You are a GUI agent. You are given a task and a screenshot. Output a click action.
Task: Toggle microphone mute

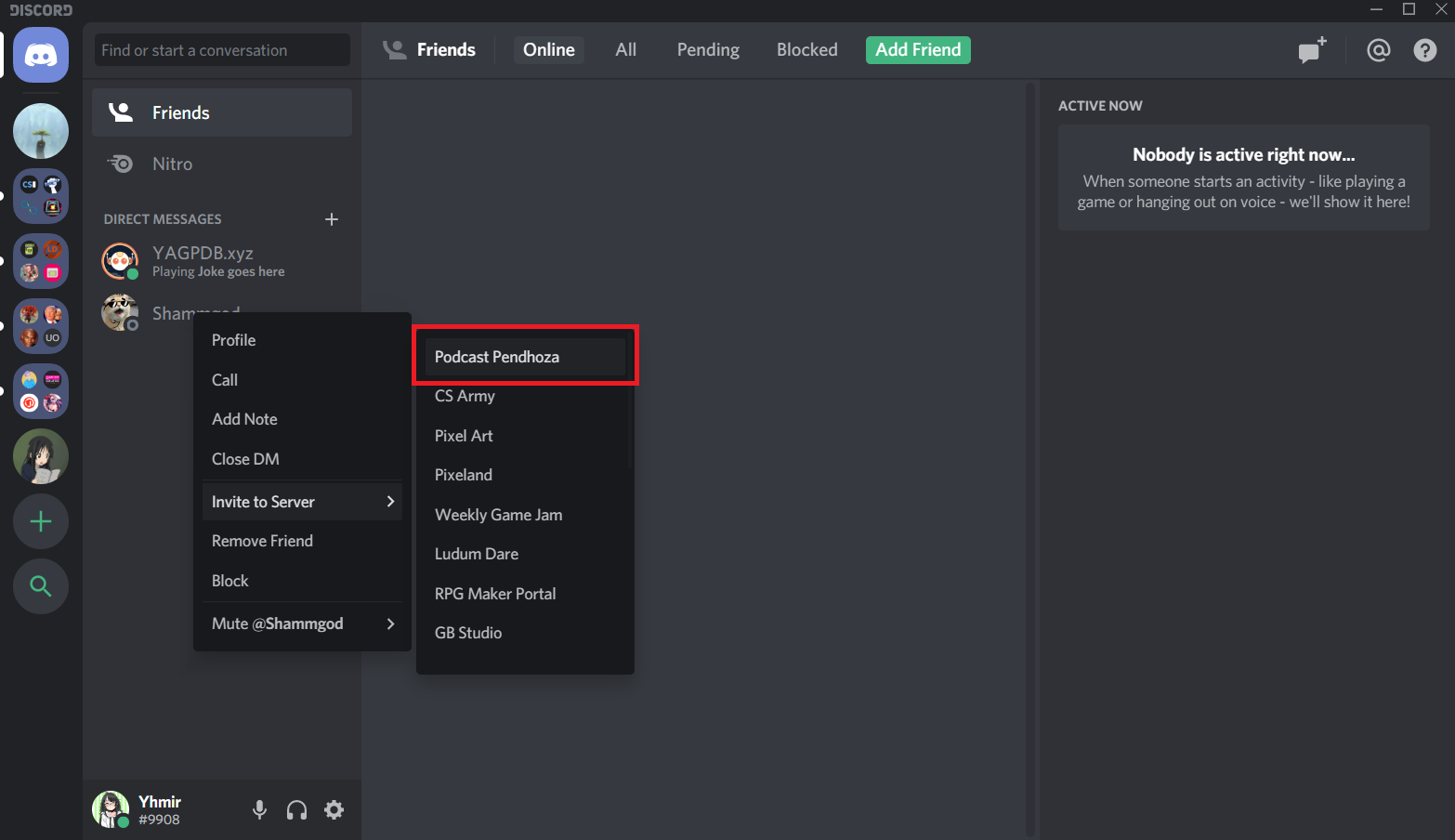[x=260, y=810]
